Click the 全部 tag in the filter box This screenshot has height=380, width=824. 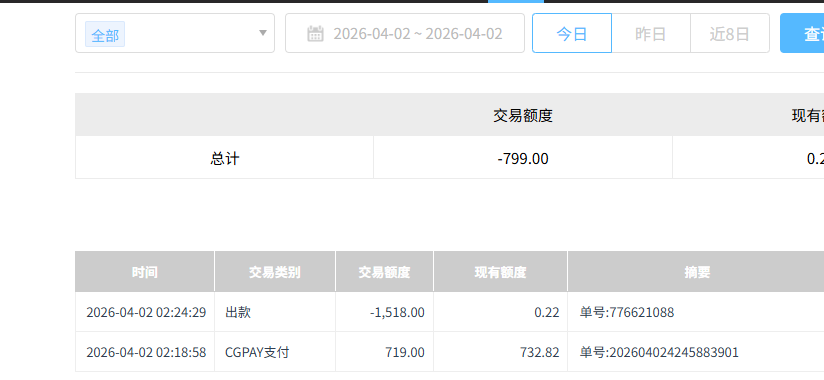[x=105, y=34]
